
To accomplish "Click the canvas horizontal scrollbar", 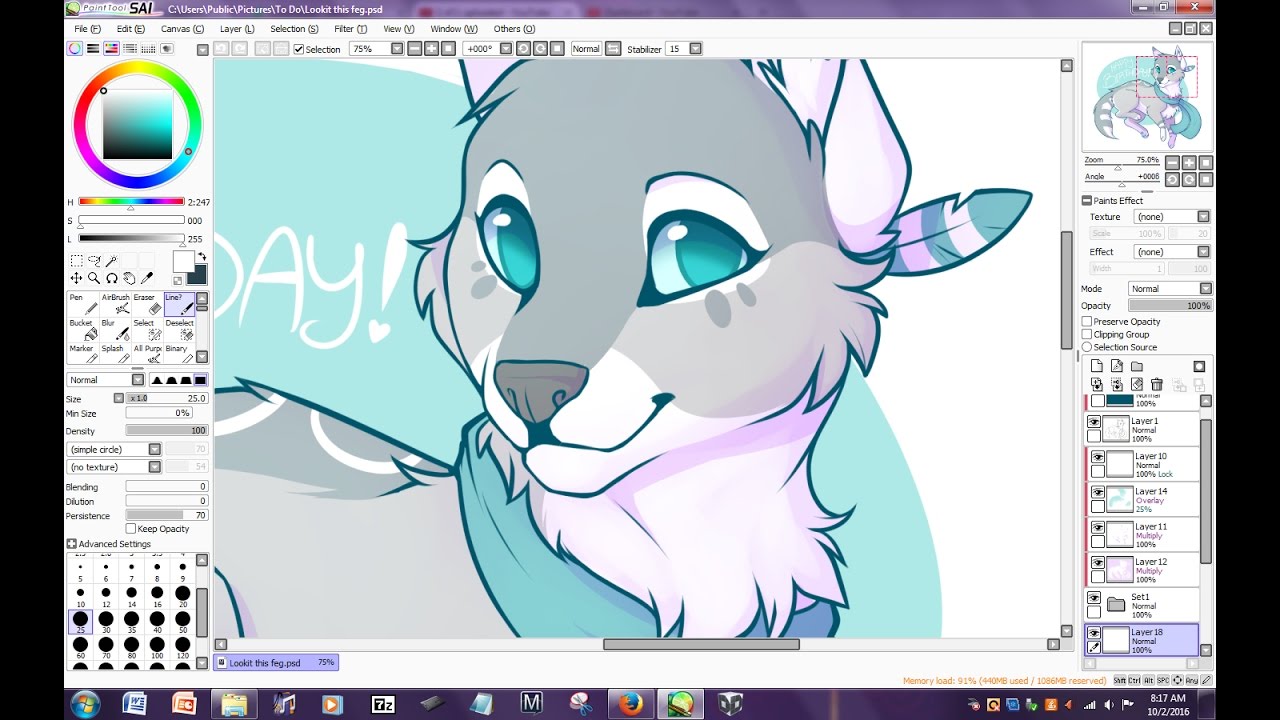I will 701,645.
